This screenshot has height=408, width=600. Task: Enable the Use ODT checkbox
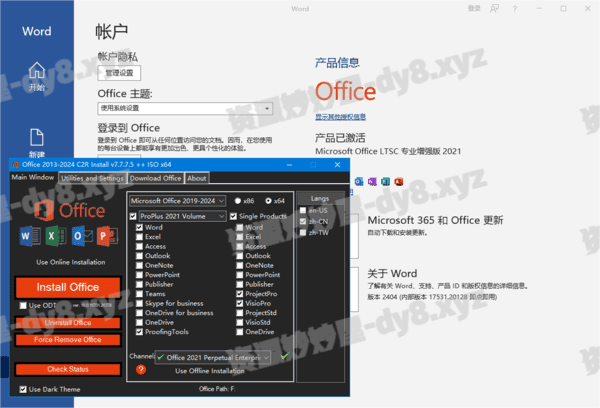[23, 305]
